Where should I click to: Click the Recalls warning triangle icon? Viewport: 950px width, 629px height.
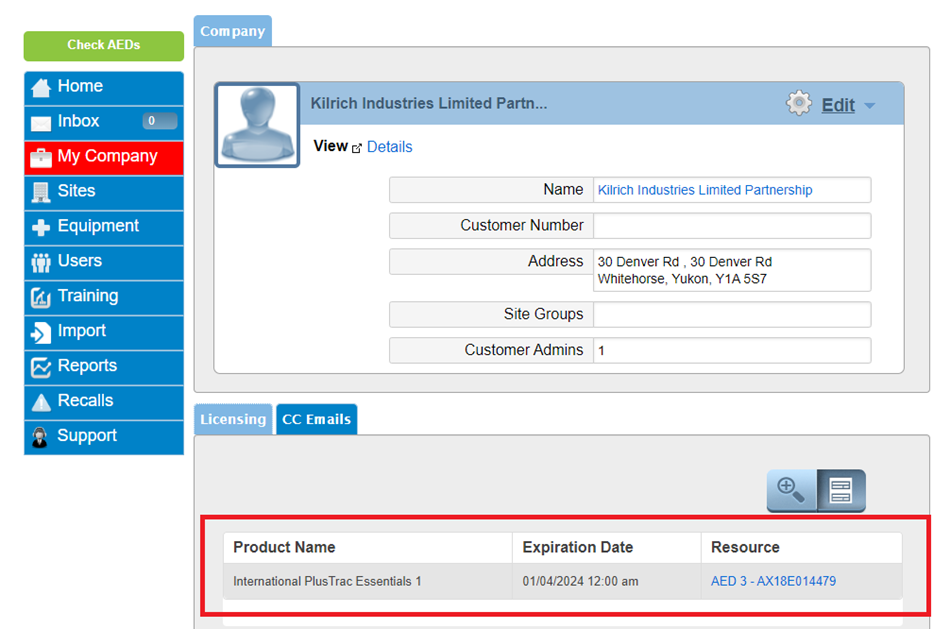tap(41, 402)
